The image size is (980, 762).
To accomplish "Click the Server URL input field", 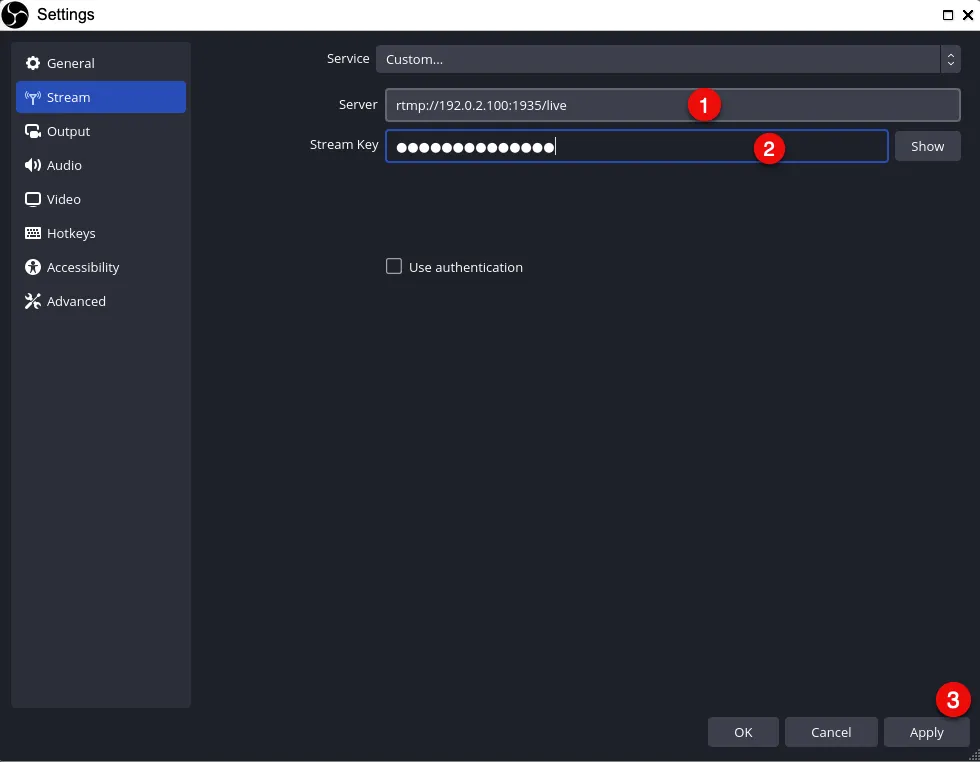I will coord(672,105).
